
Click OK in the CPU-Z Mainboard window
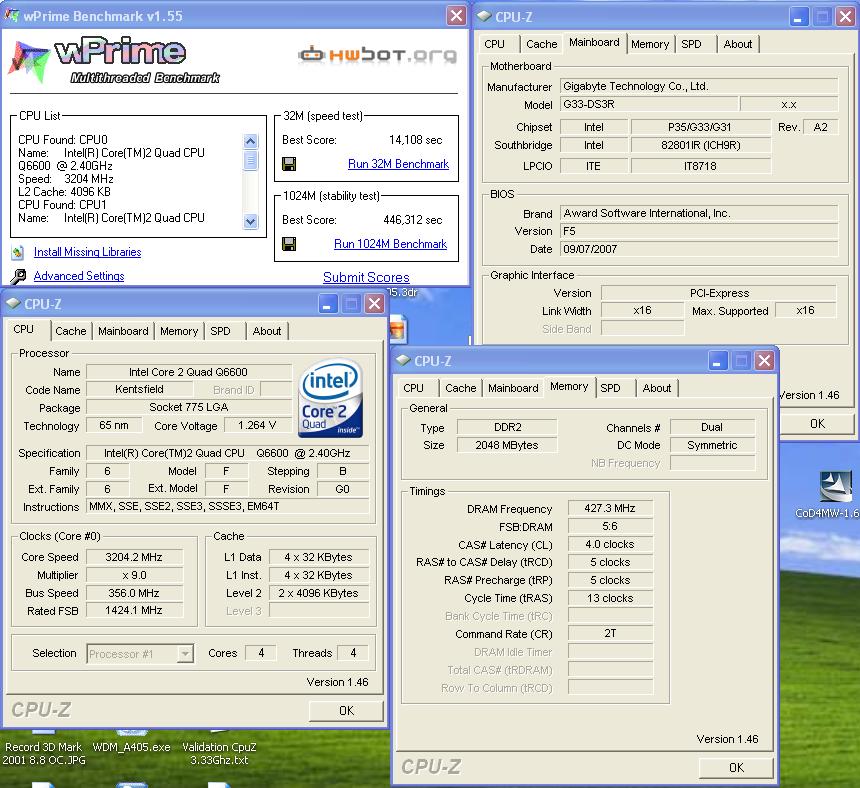tap(817, 424)
